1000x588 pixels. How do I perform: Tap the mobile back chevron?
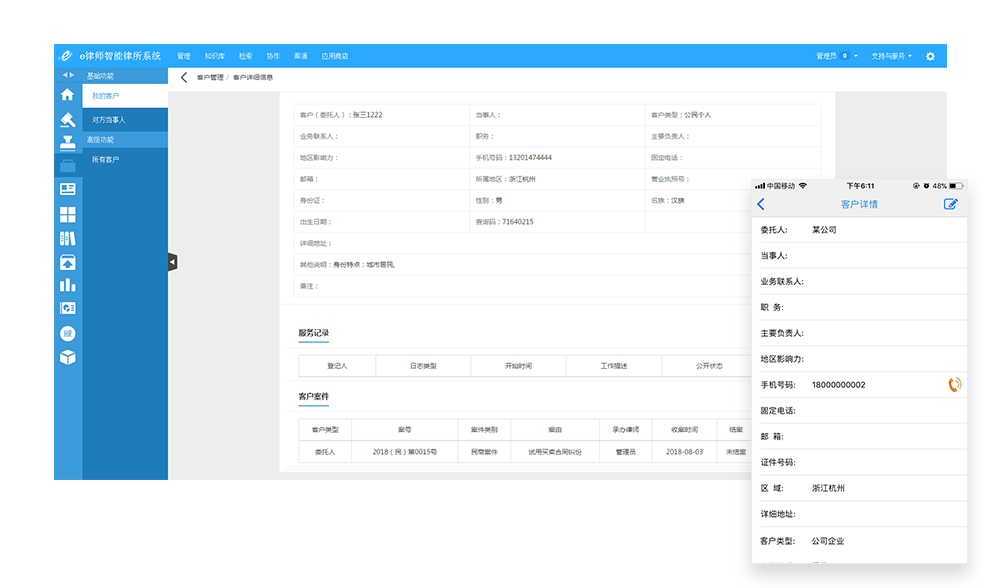point(761,204)
